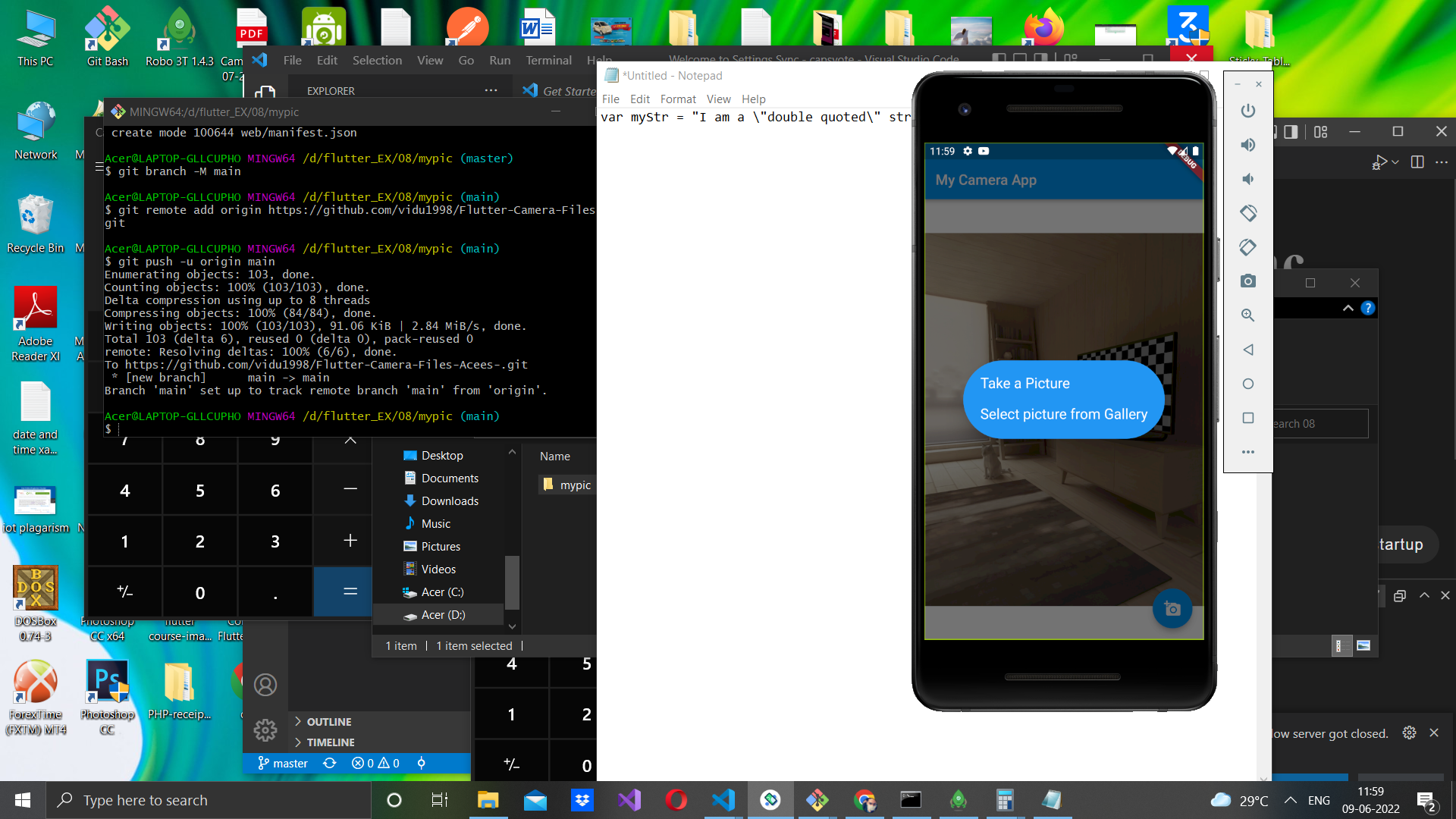Enable emulator zoom mode

(1247, 315)
